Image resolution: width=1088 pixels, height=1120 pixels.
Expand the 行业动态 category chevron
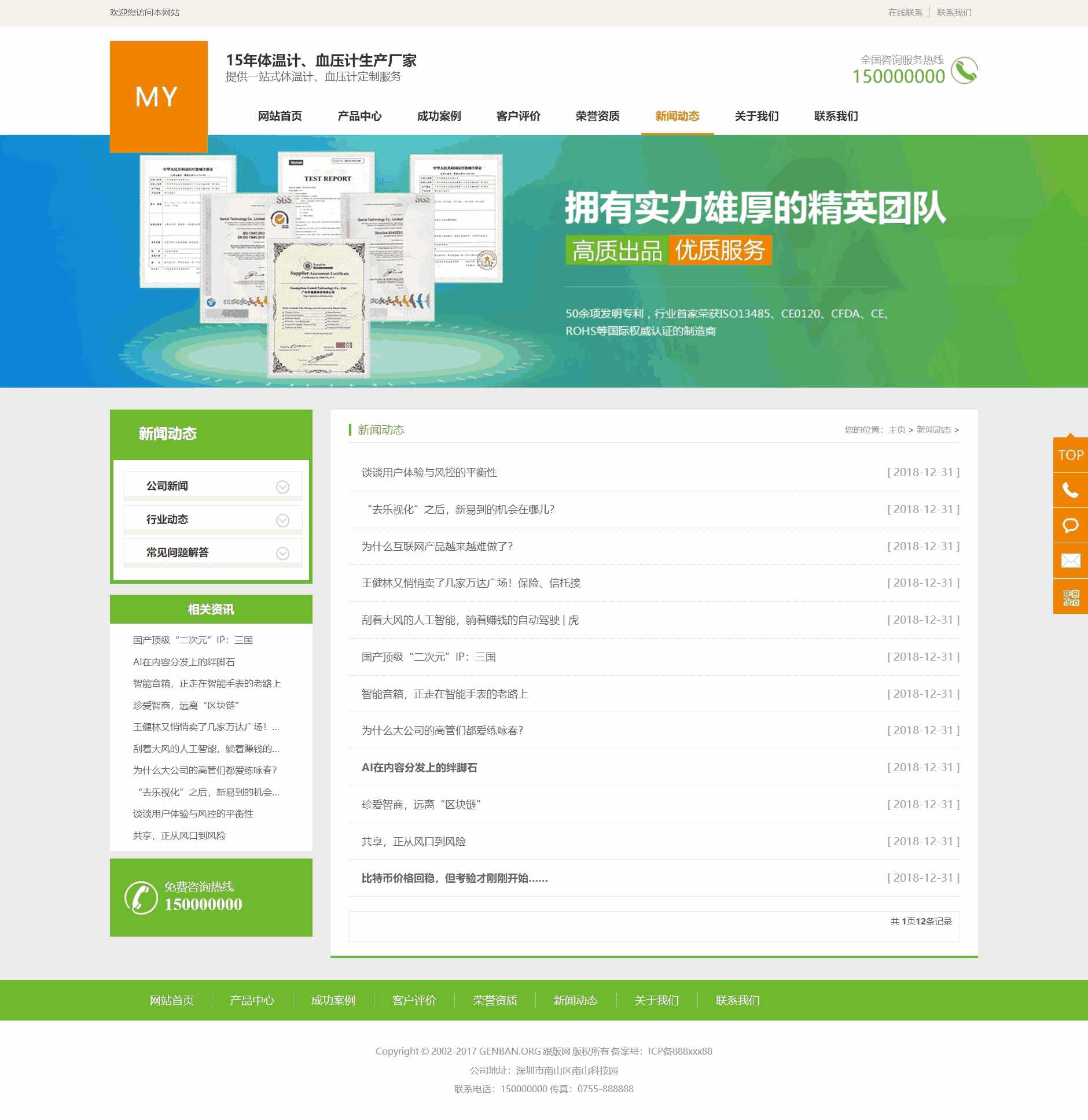coord(282,520)
